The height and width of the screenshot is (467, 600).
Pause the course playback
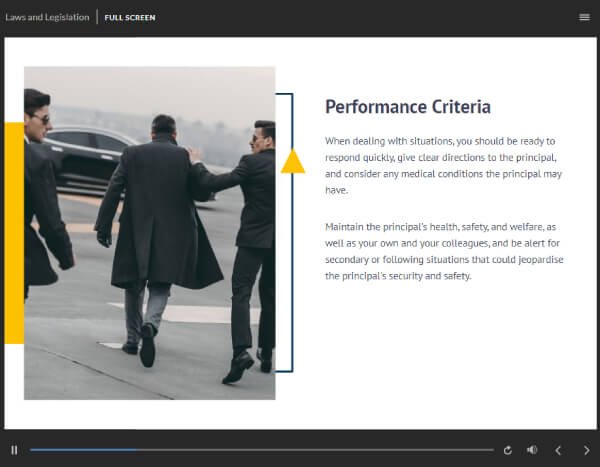[x=14, y=450]
